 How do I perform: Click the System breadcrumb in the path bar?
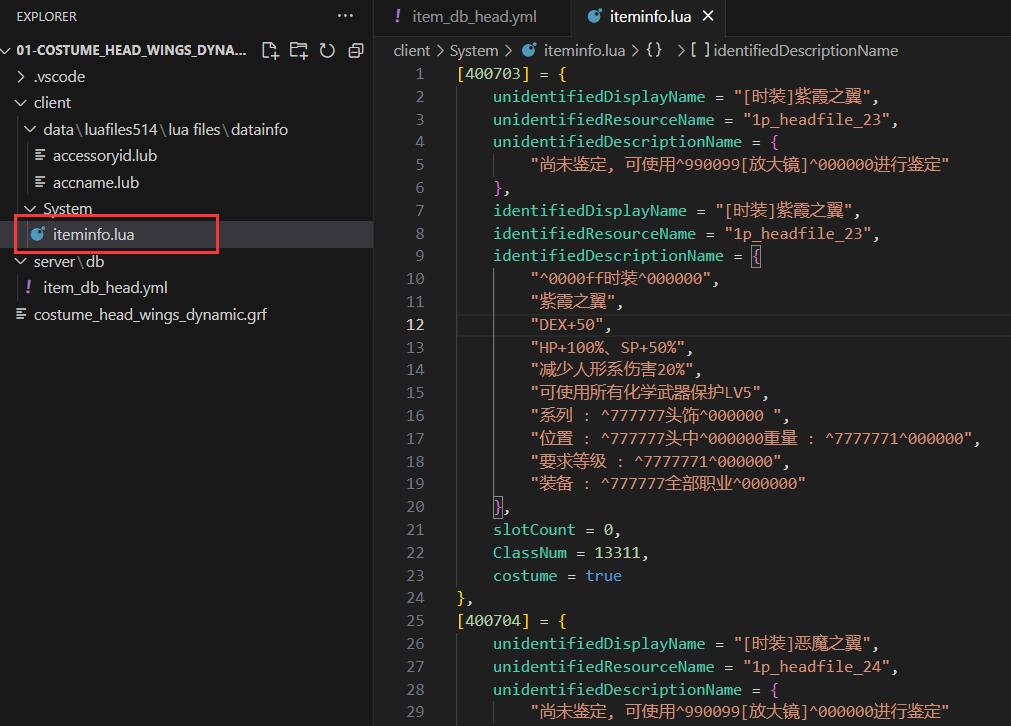click(x=473, y=50)
